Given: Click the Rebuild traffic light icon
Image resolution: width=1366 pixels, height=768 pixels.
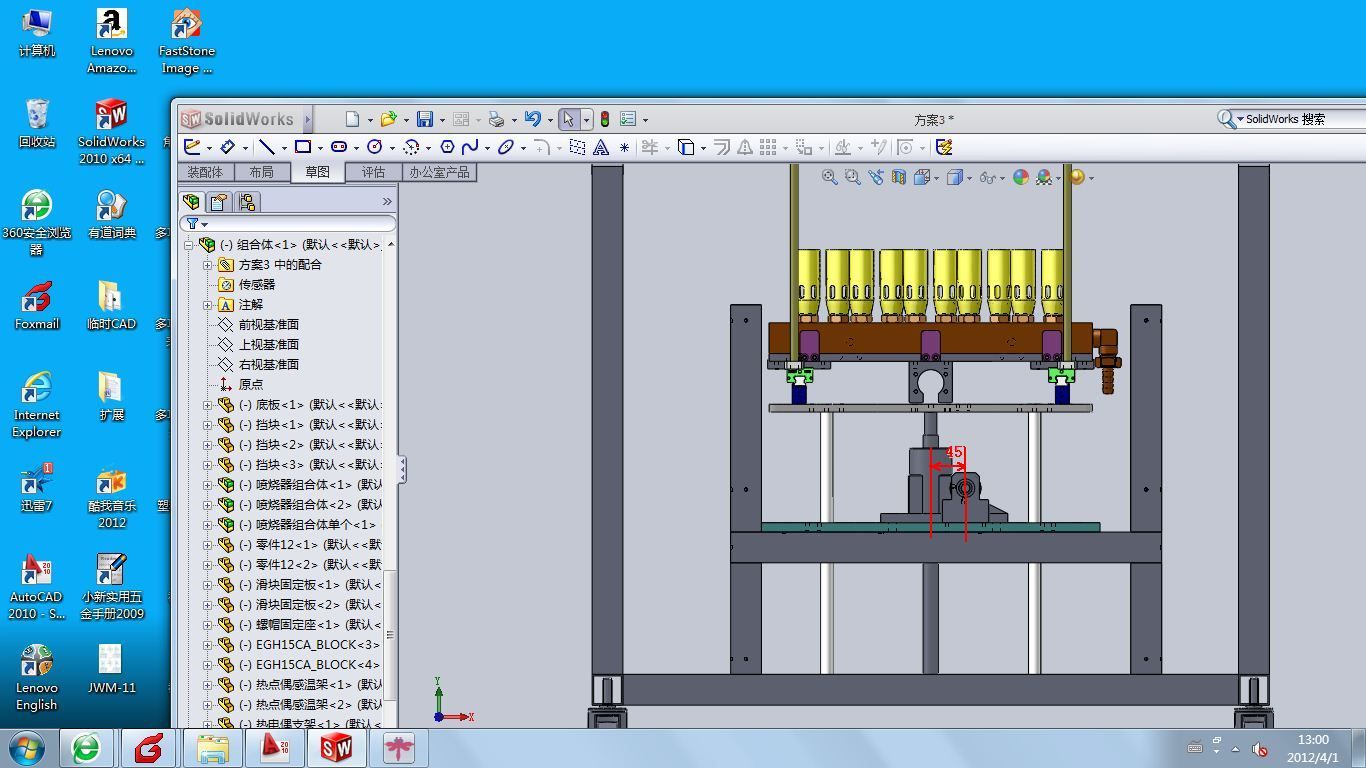Looking at the screenshot, I should [x=604, y=119].
